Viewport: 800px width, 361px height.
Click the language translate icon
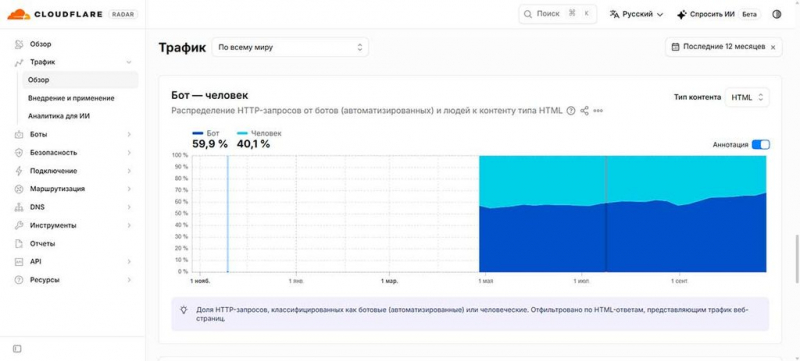pos(614,14)
